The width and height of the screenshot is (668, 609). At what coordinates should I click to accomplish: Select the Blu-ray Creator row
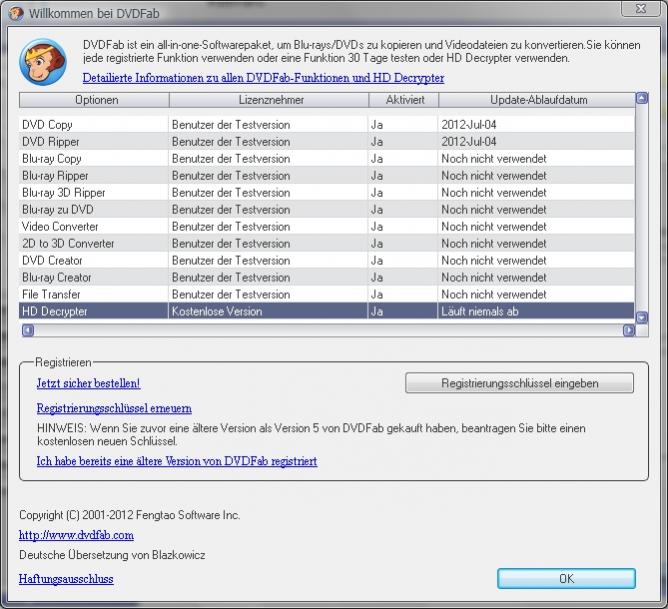(x=327, y=277)
